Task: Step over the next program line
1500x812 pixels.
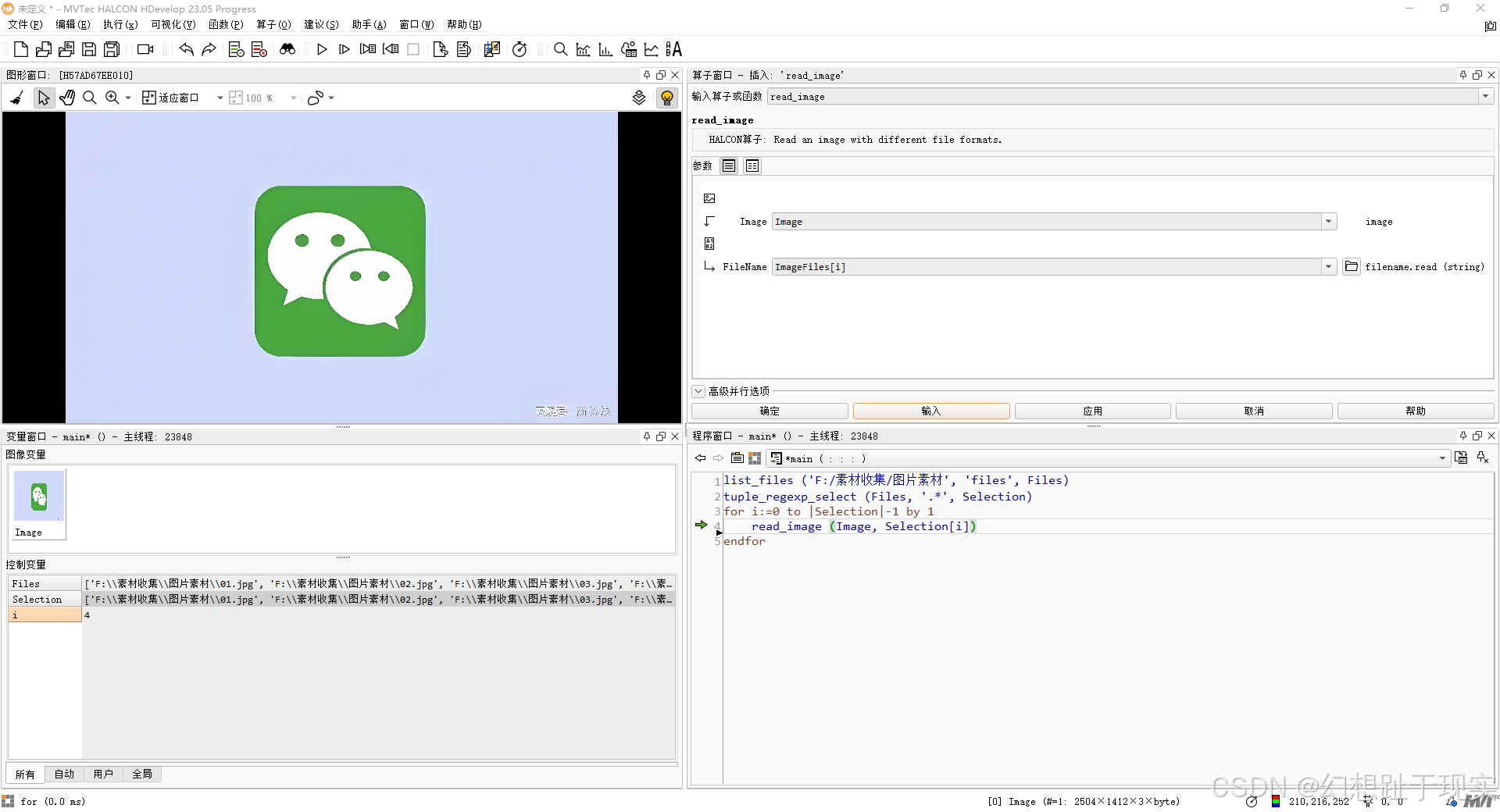Action: [345, 49]
